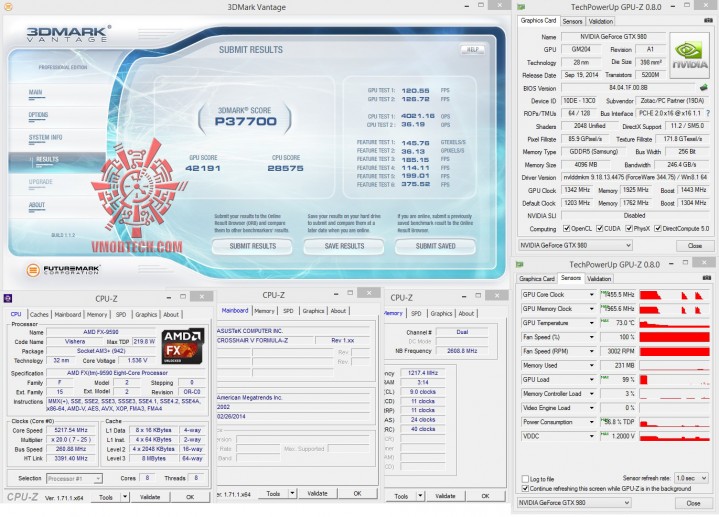Viewport: 719px width, 517px height.
Task: Click Close button in GPU-Z Graphics Card window
Action: pos(695,245)
